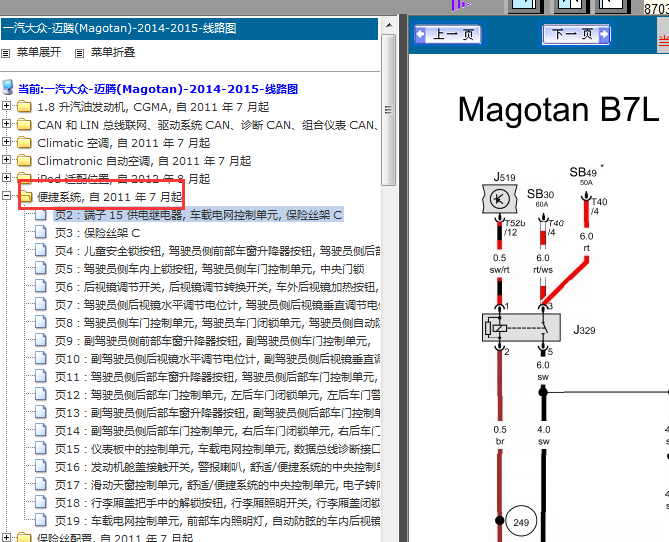Viewport: 669px width, 542px height.
Task: Click the page icon for 页2 端子 15 供电继电器
Action: click(41, 214)
